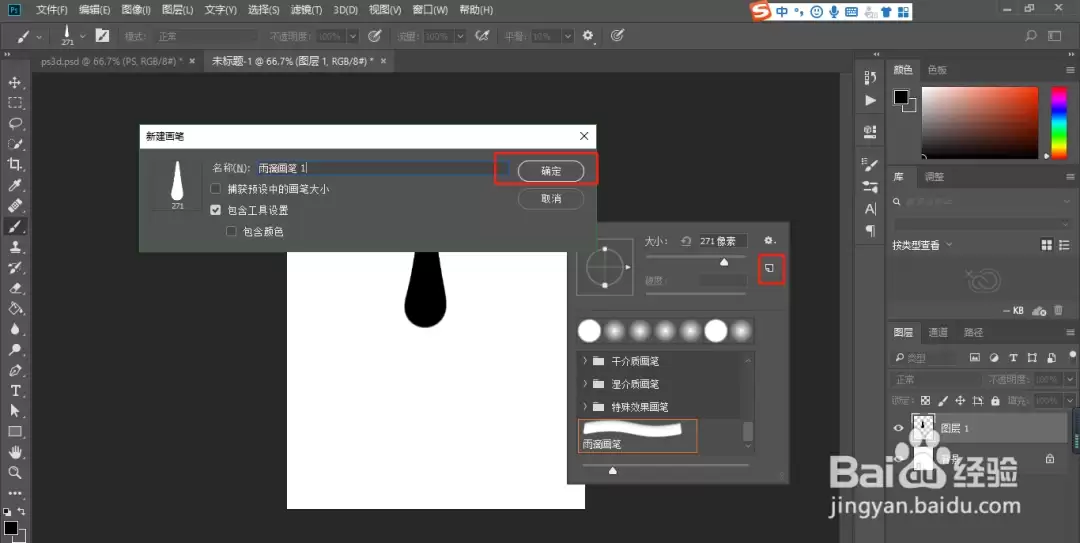This screenshot has width=1080, height=543.
Task: Select the Path Selection tool
Action: click(x=14, y=411)
